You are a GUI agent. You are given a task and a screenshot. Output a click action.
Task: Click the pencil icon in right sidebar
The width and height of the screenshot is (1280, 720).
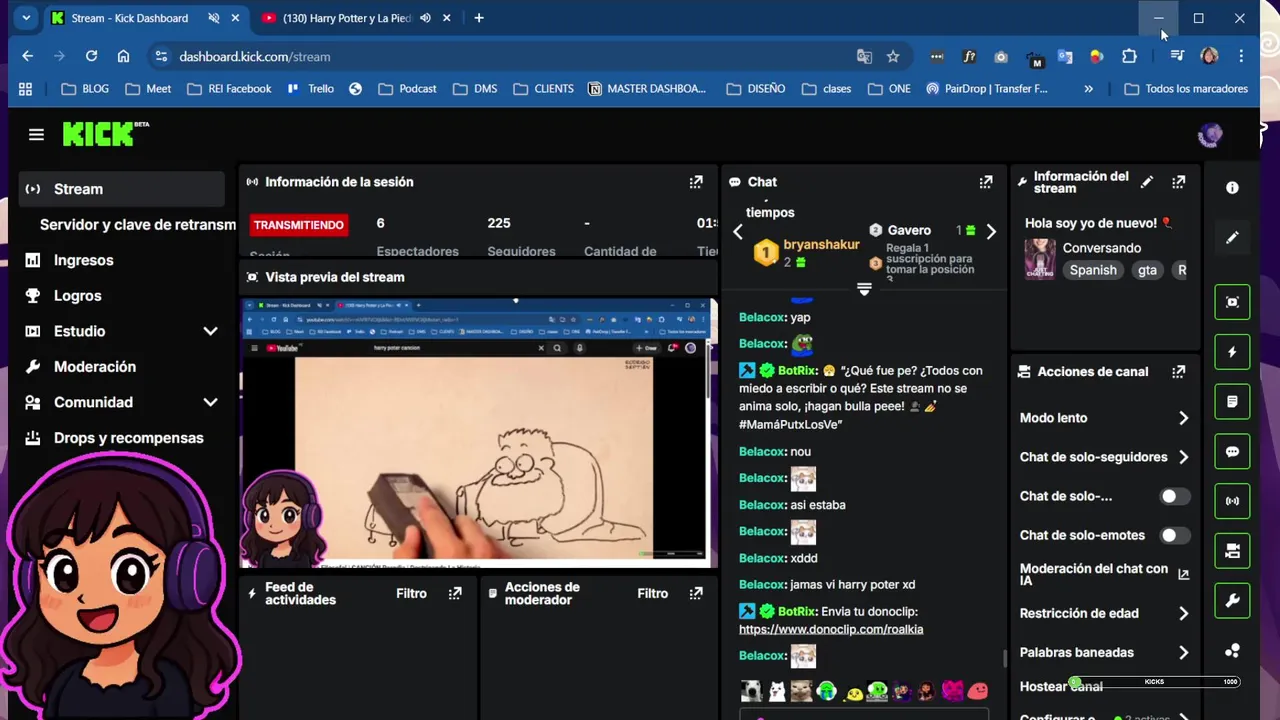[x=1232, y=238]
